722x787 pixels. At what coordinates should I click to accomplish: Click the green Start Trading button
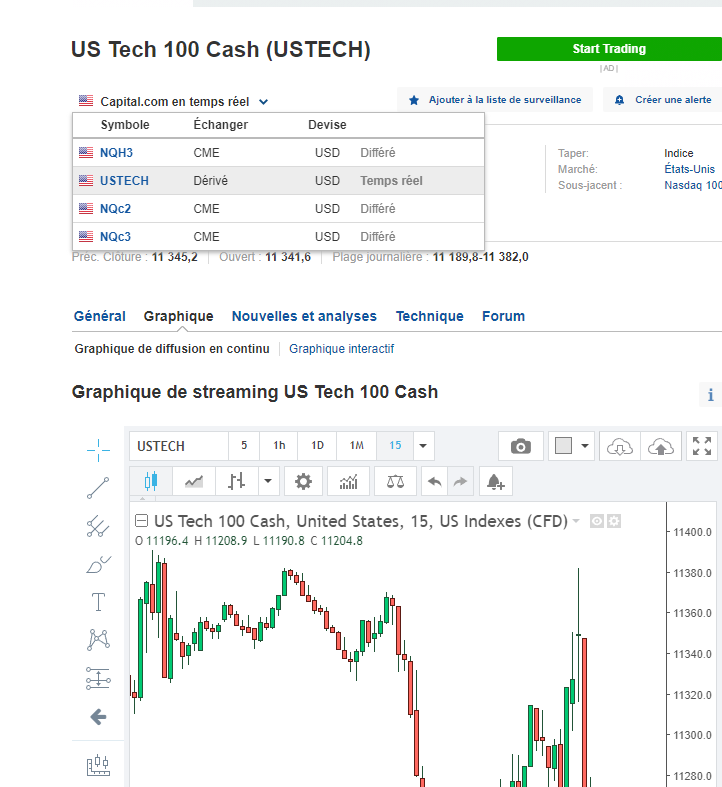[609, 49]
